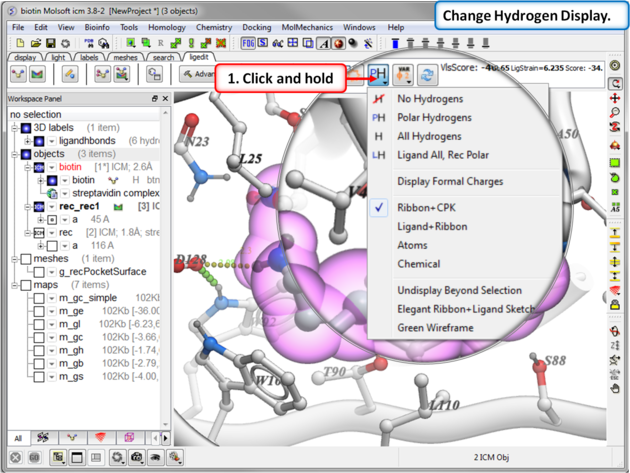The height and width of the screenshot is (473, 630).
Task: Click the PH hydrogen display button
Action: click(378, 74)
